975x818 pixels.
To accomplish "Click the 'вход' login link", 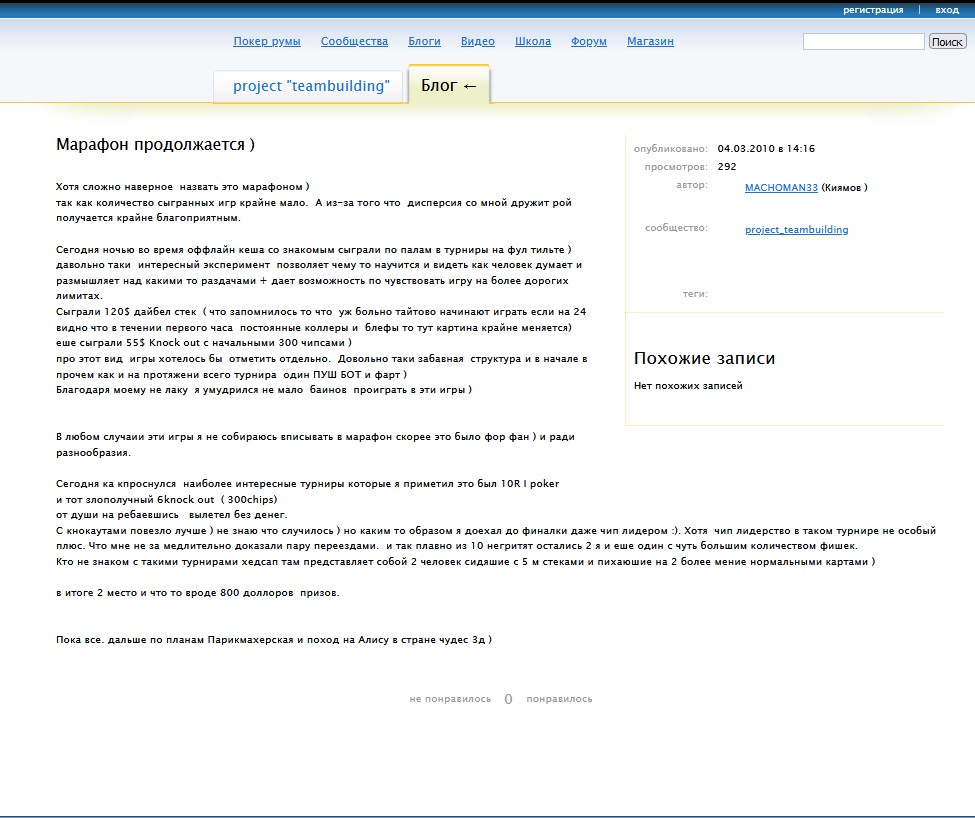I will [946, 10].
